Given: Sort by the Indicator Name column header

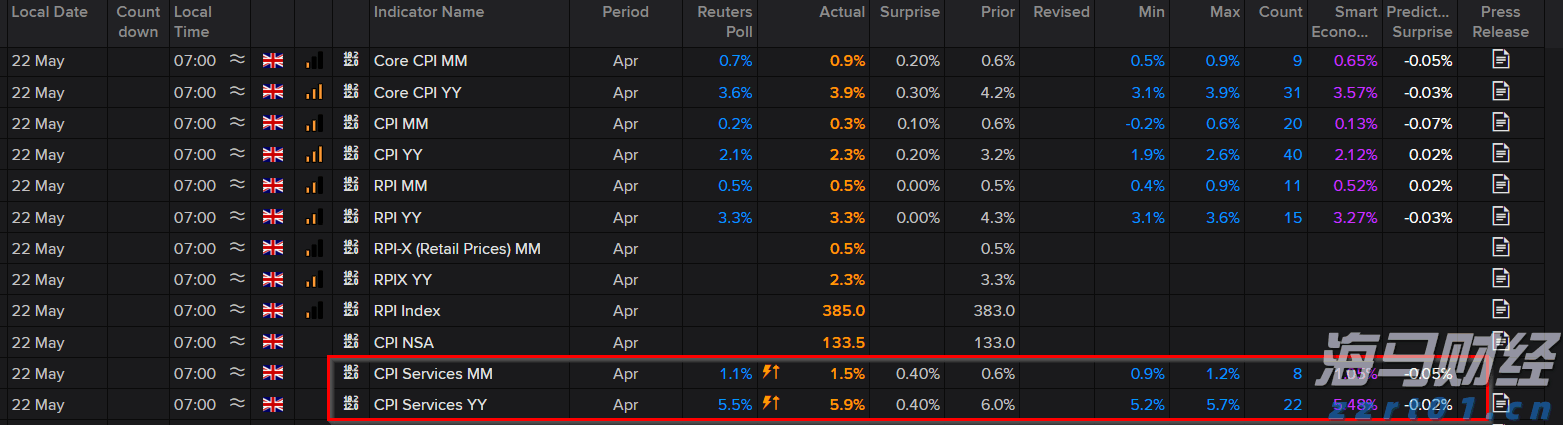Looking at the screenshot, I should coord(428,12).
